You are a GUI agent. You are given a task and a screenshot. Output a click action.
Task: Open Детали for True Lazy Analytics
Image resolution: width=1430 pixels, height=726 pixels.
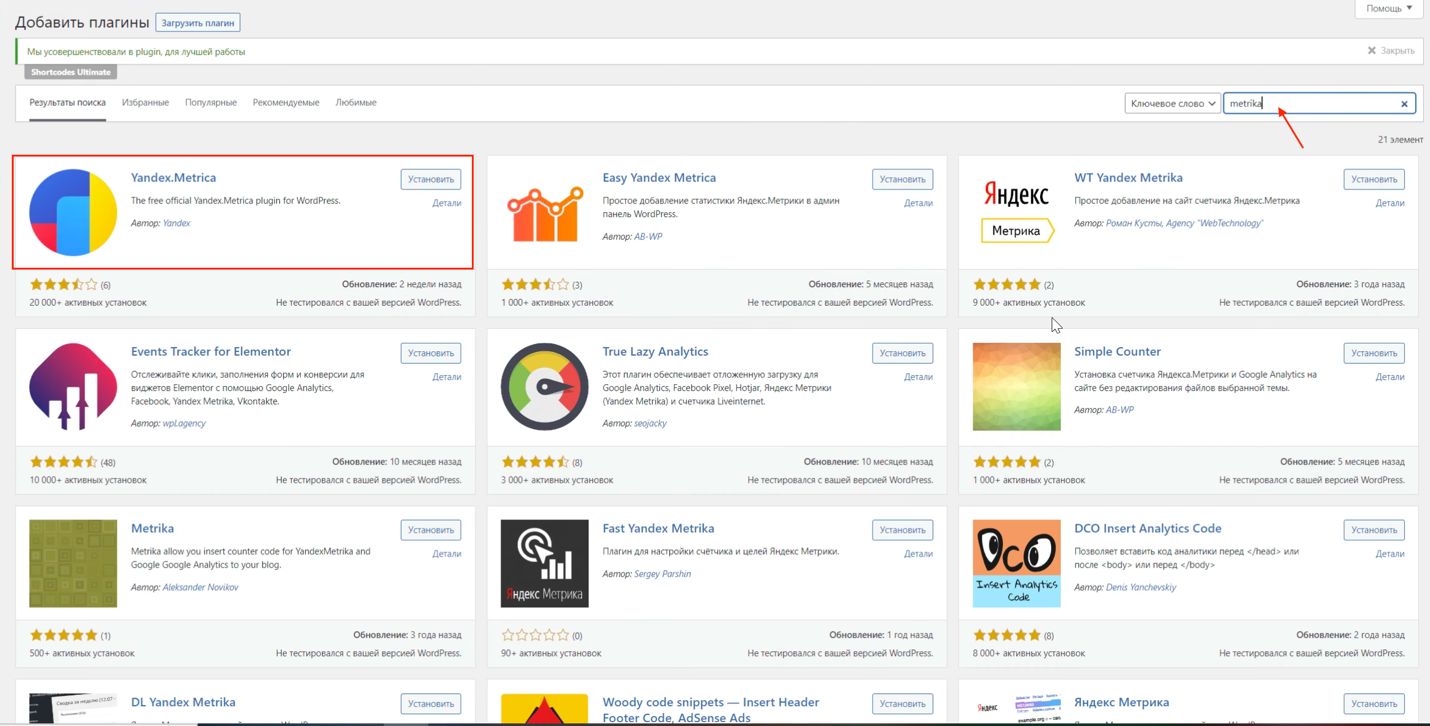click(918, 377)
